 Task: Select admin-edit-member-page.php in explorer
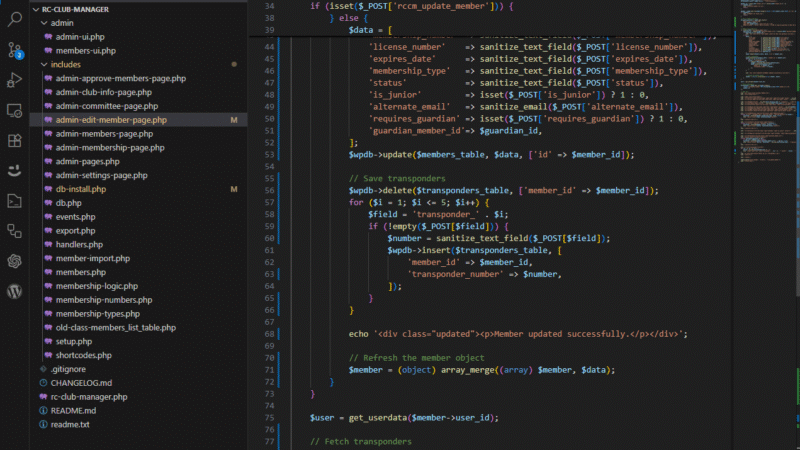[x=138, y=120]
